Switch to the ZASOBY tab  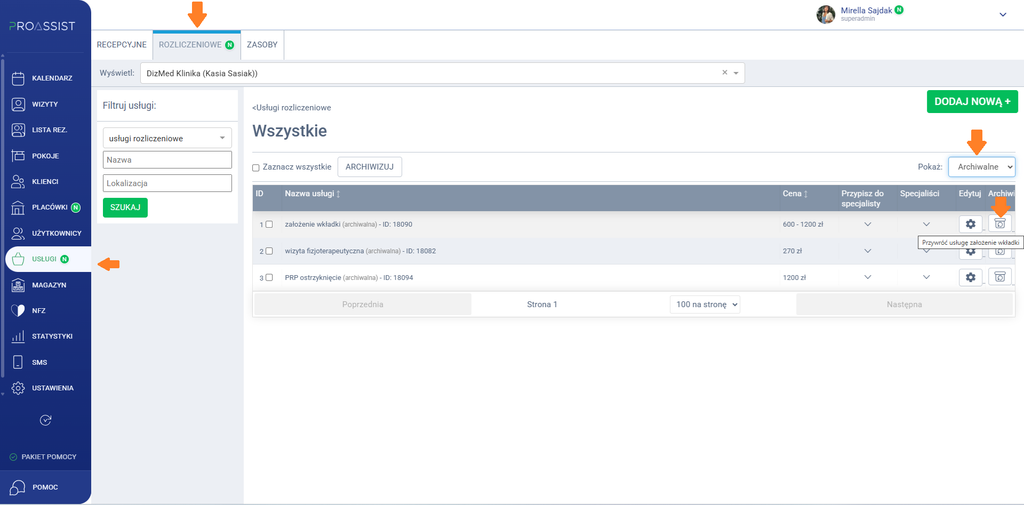(262, 45)
